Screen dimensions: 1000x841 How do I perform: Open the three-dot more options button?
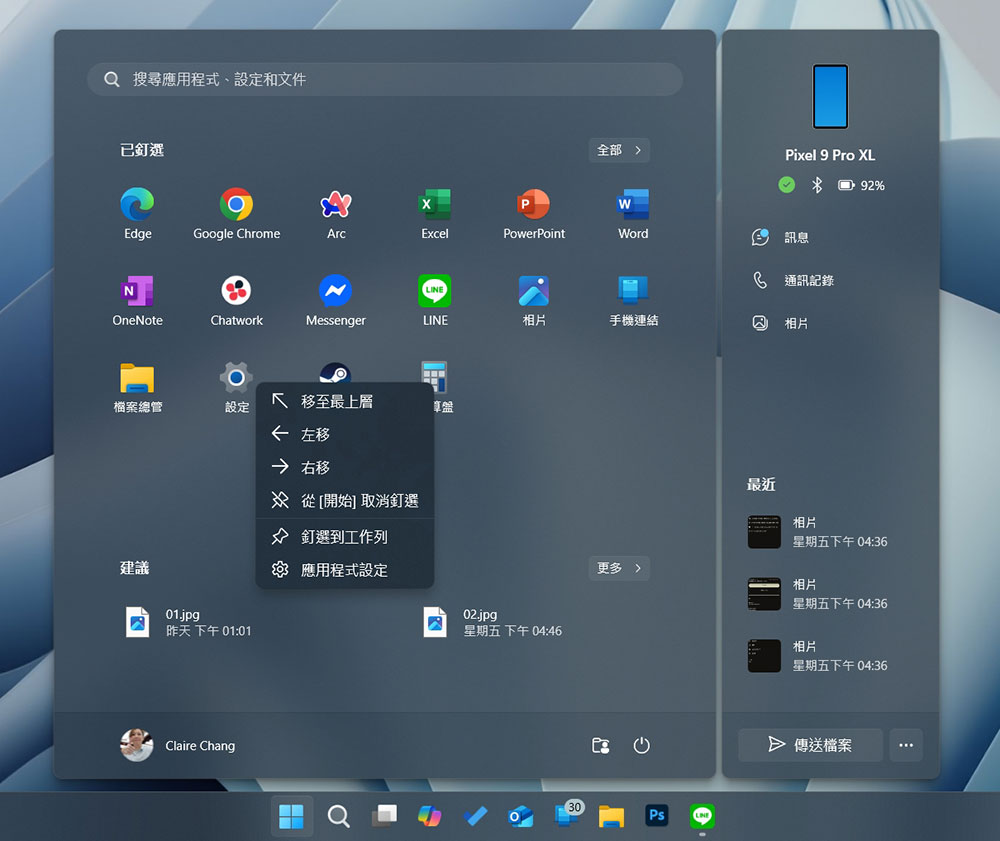(906, 745)
